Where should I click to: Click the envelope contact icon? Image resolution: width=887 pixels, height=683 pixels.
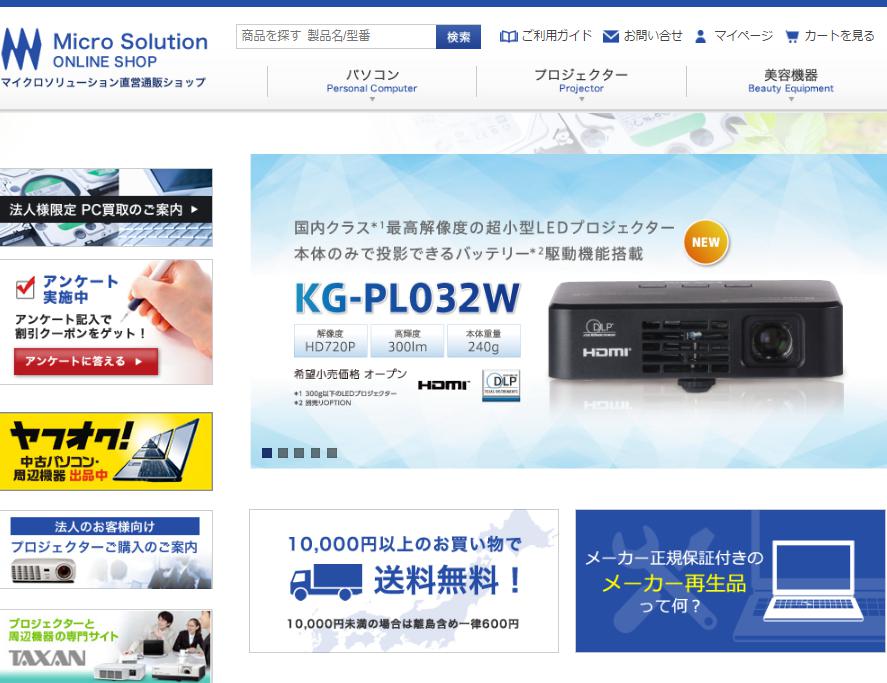point(611,36)
